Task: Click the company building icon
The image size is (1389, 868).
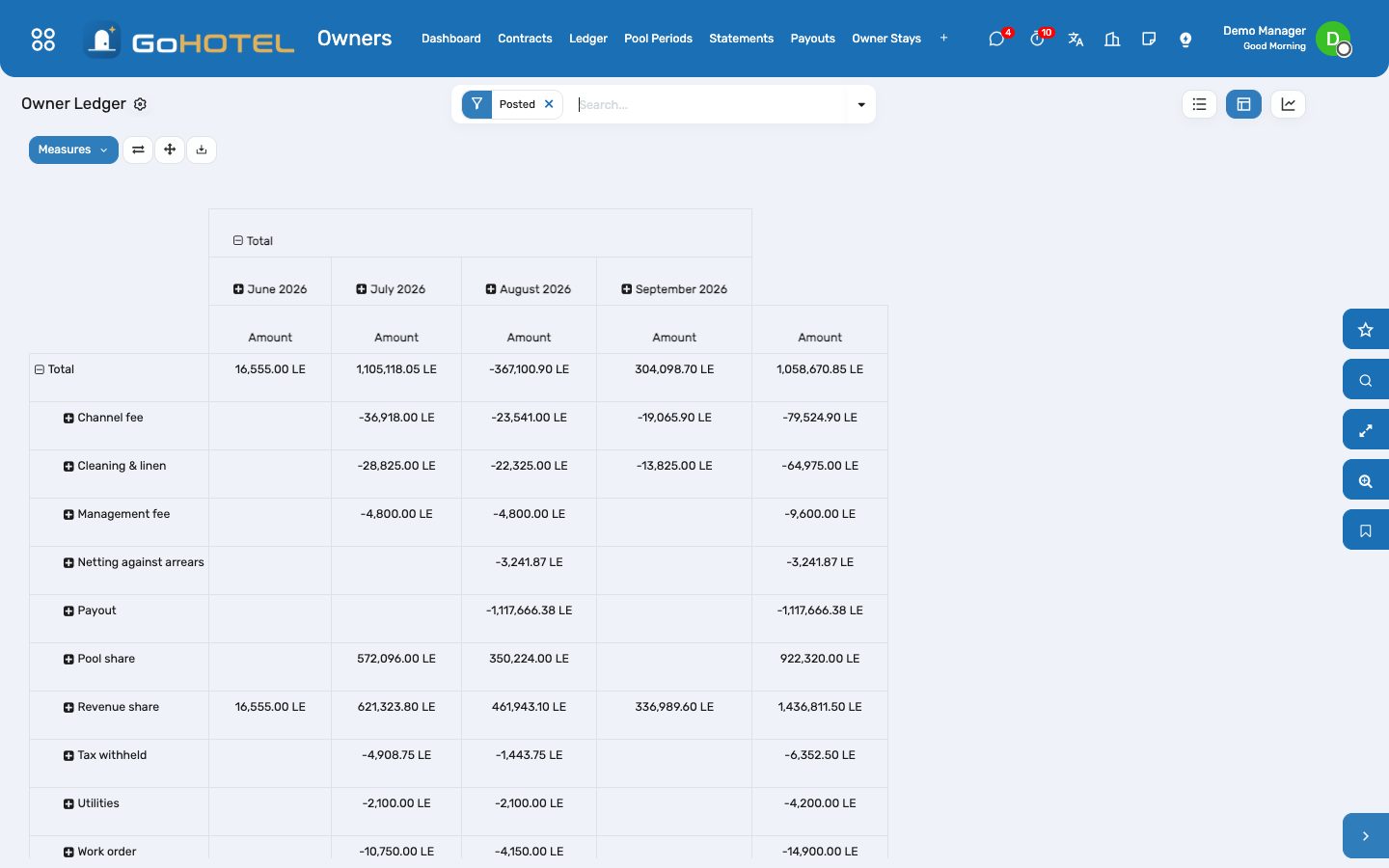Action: pos(1112,40)
